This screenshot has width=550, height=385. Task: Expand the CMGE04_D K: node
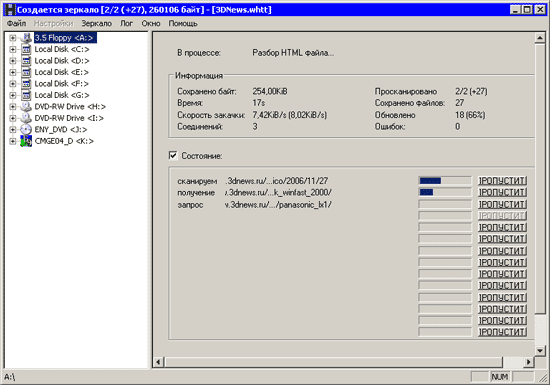13,141
